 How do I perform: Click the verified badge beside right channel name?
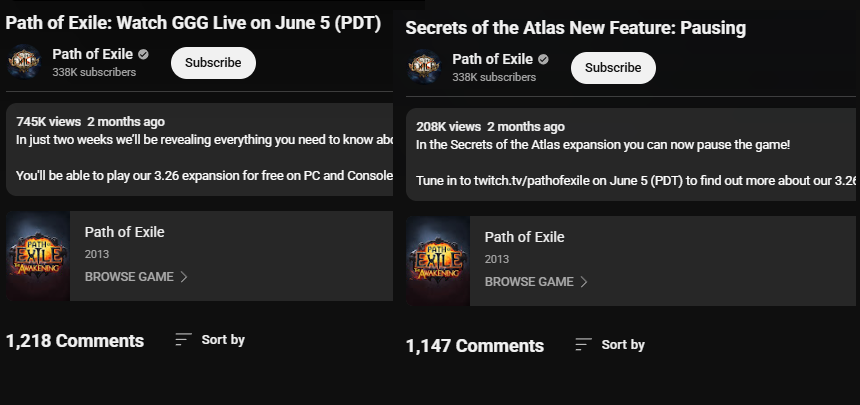point(544,59)
